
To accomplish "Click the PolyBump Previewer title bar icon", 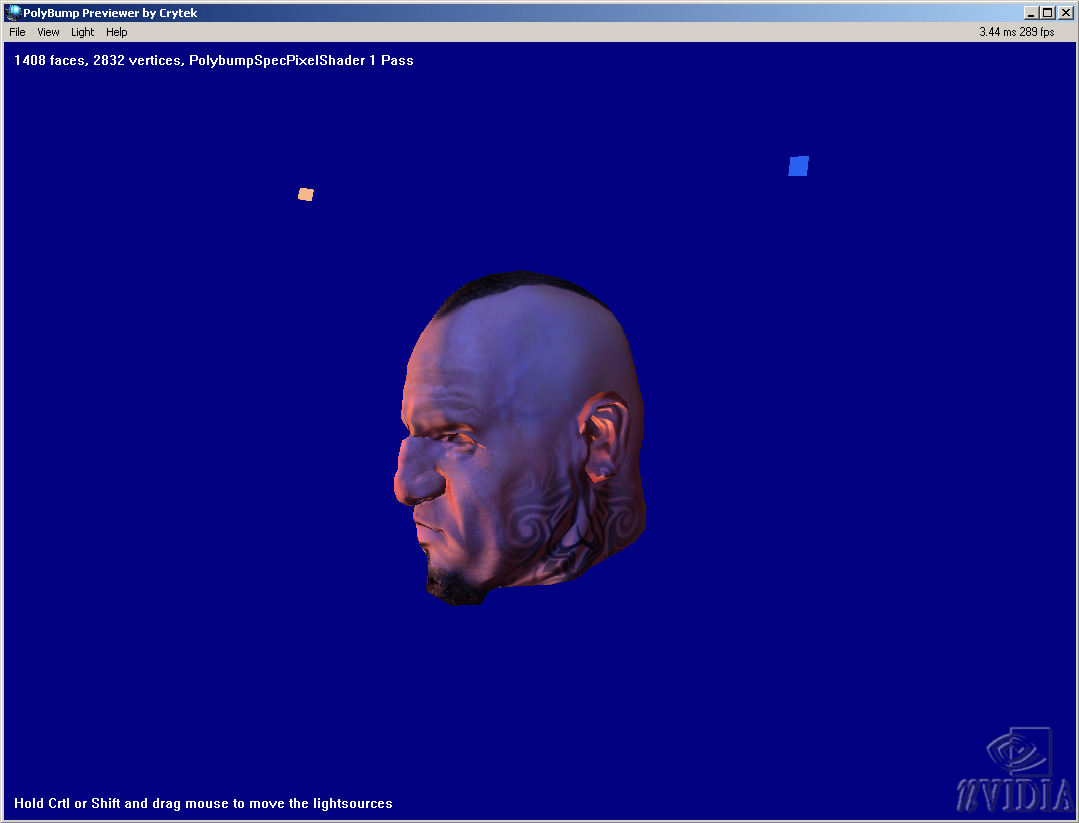I will 12,12.
